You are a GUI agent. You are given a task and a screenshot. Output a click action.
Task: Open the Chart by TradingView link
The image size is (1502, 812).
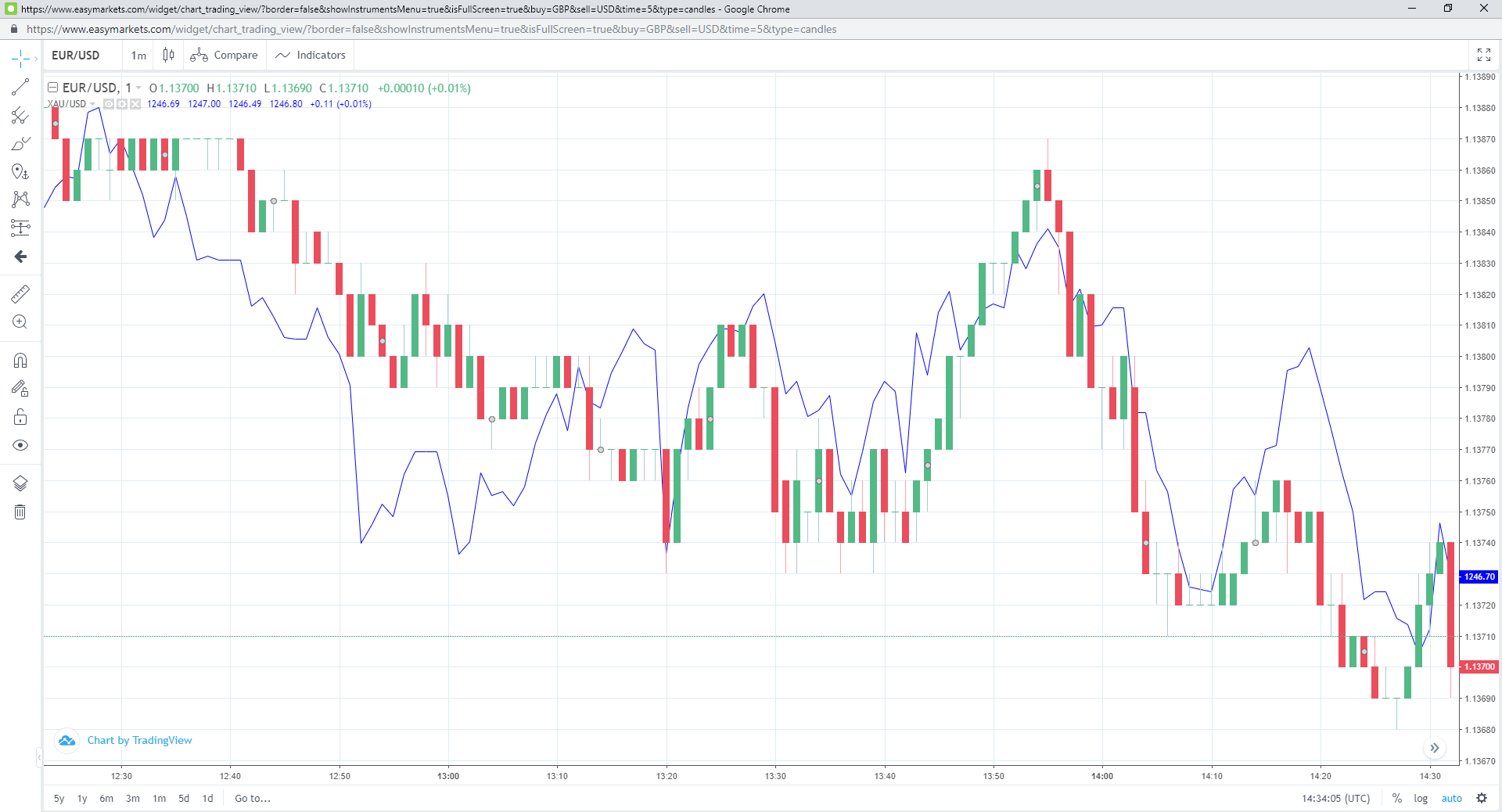tap(139, 740)
